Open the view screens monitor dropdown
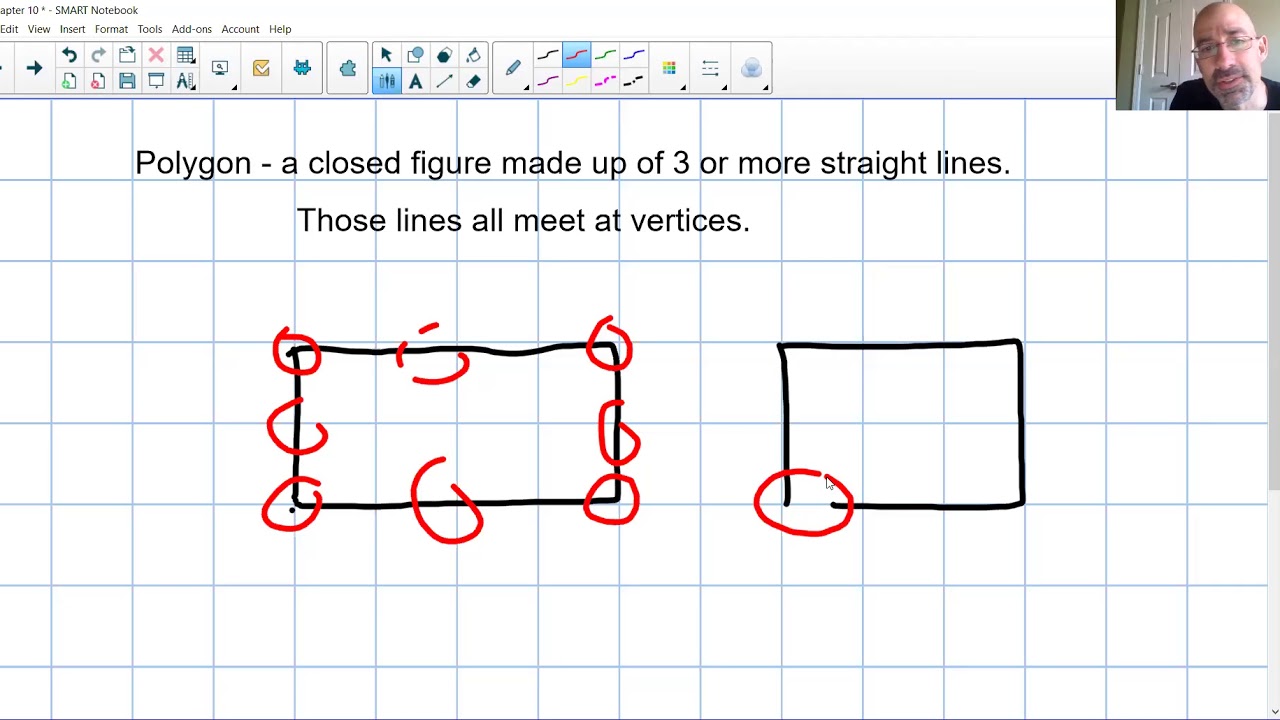This screenshot has height=720, width=1280. [220, 68]
